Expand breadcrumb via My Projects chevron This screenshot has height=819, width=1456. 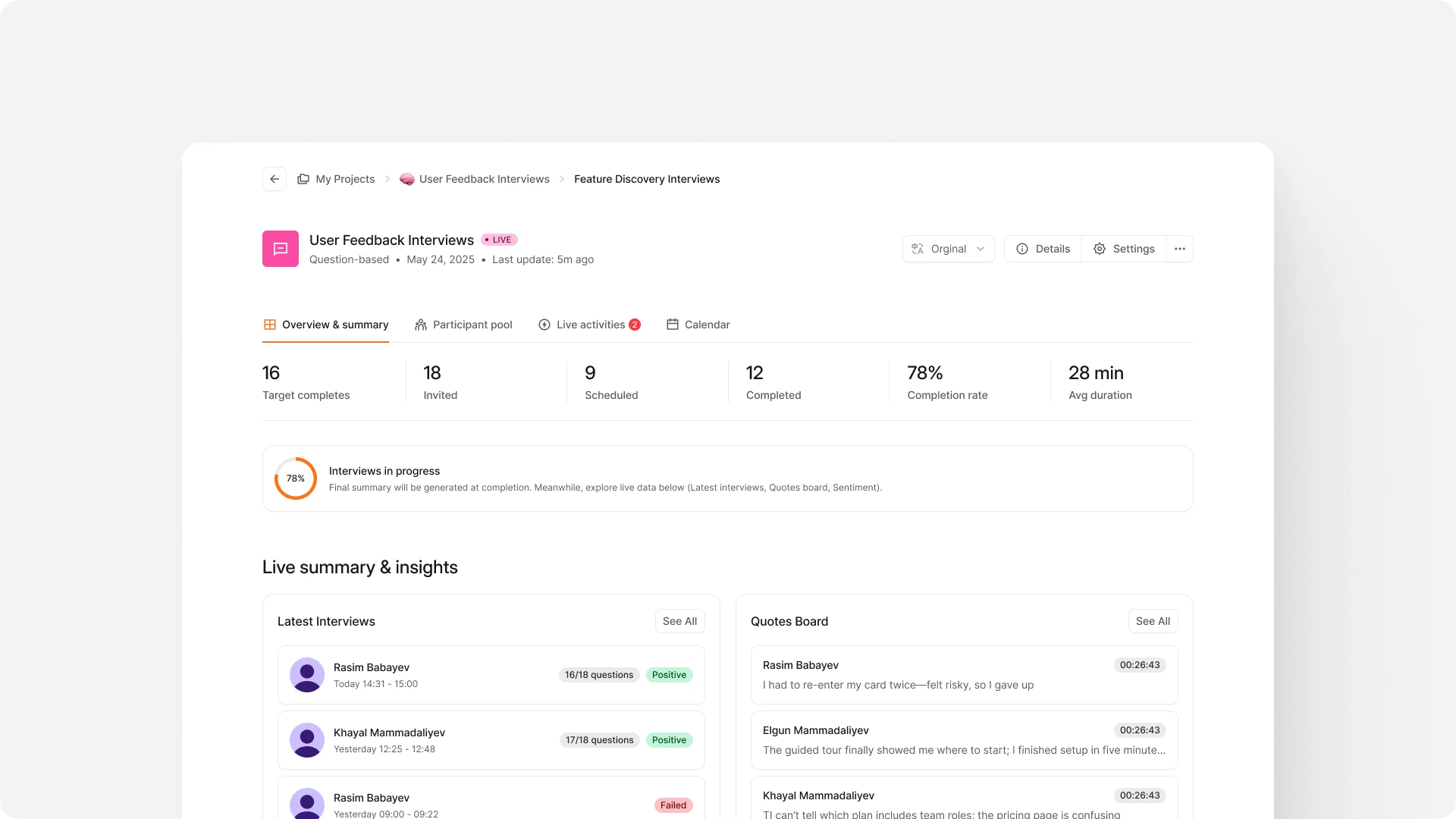tap(387, 179)
